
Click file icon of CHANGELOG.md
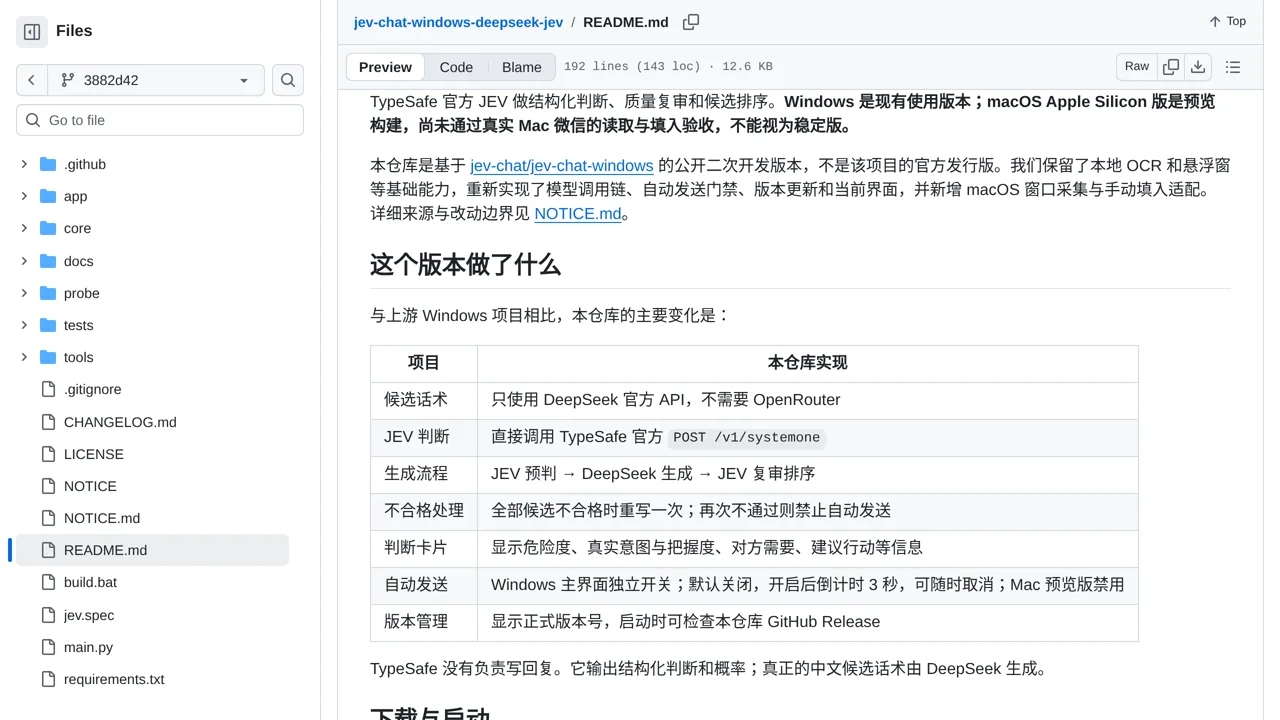[x=48, y=422]
